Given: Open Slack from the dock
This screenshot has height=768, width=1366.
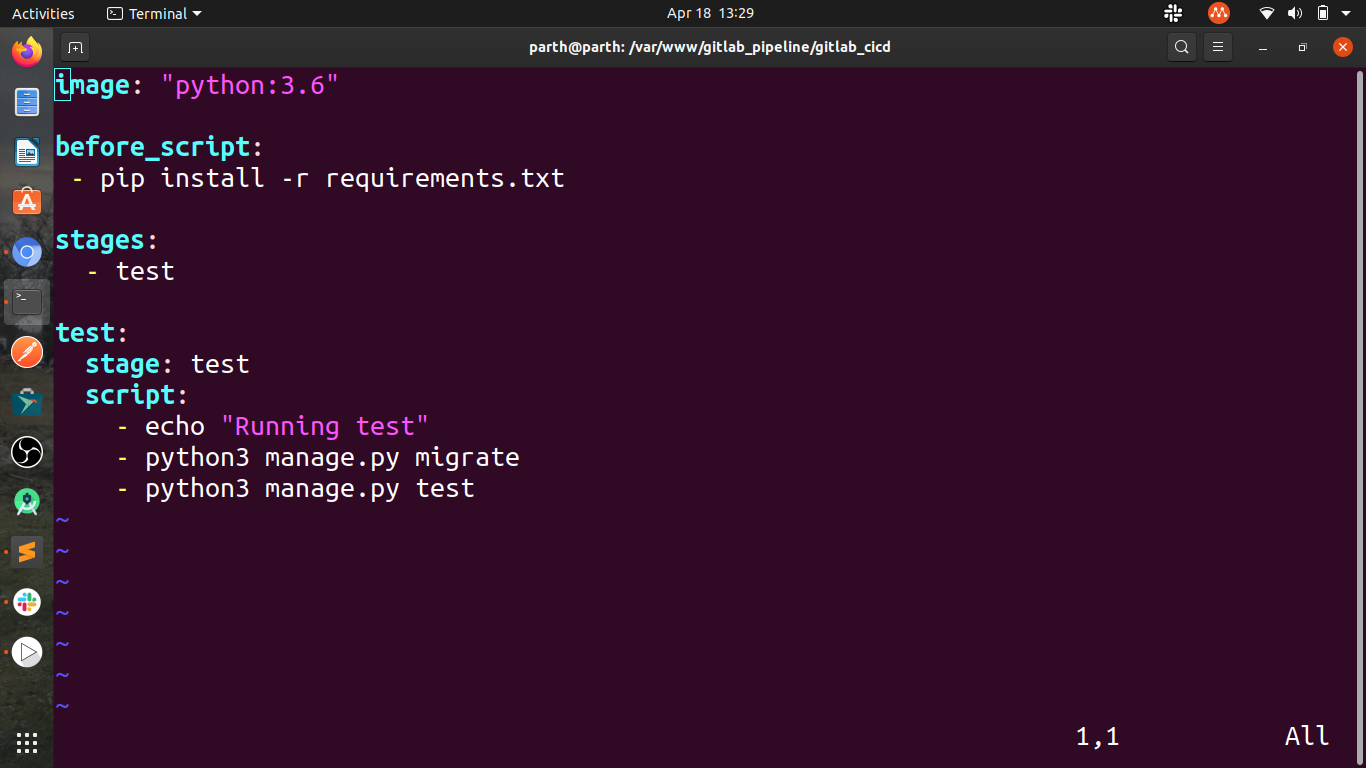Looking at the screenshot, I should [x=27, y=601].
